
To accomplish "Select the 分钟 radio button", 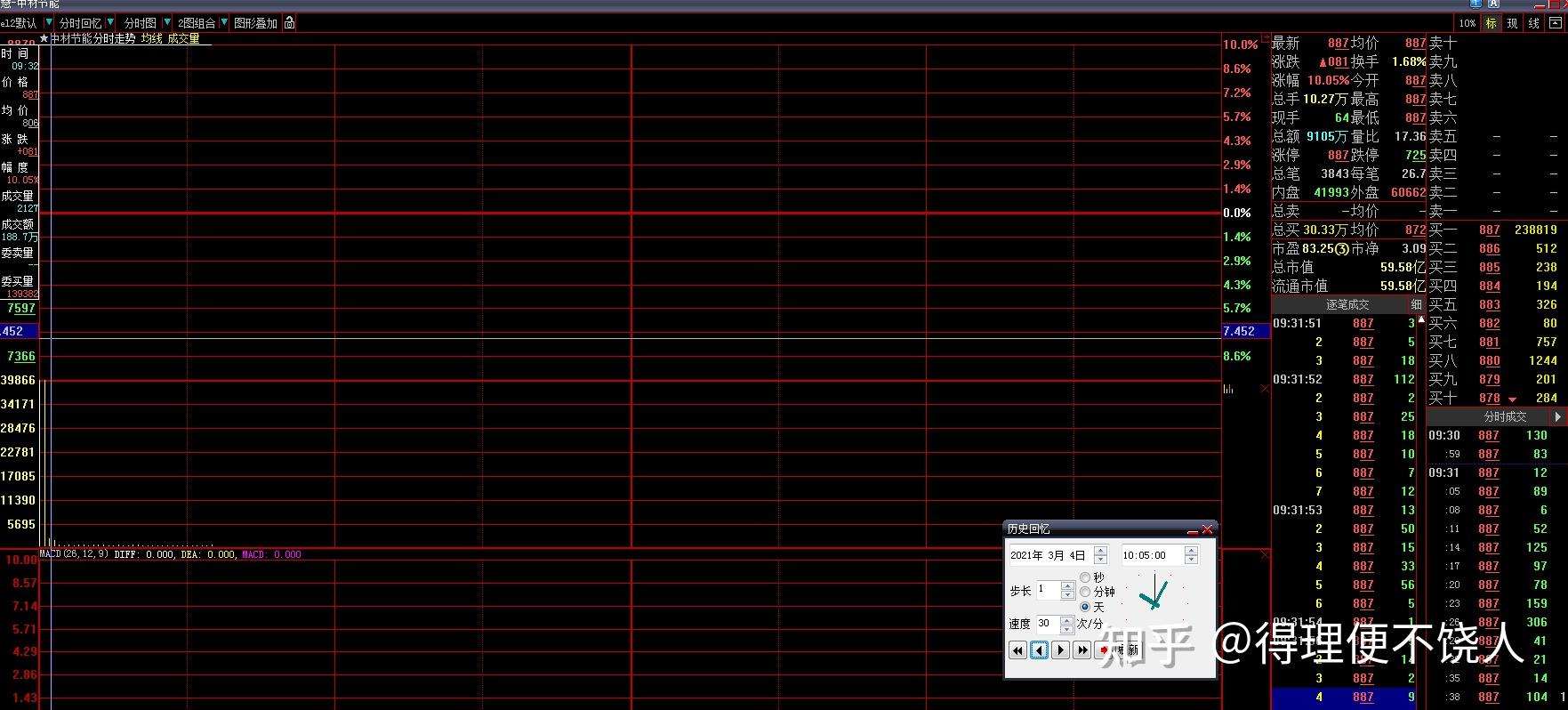I will [x=1085, y=592].
